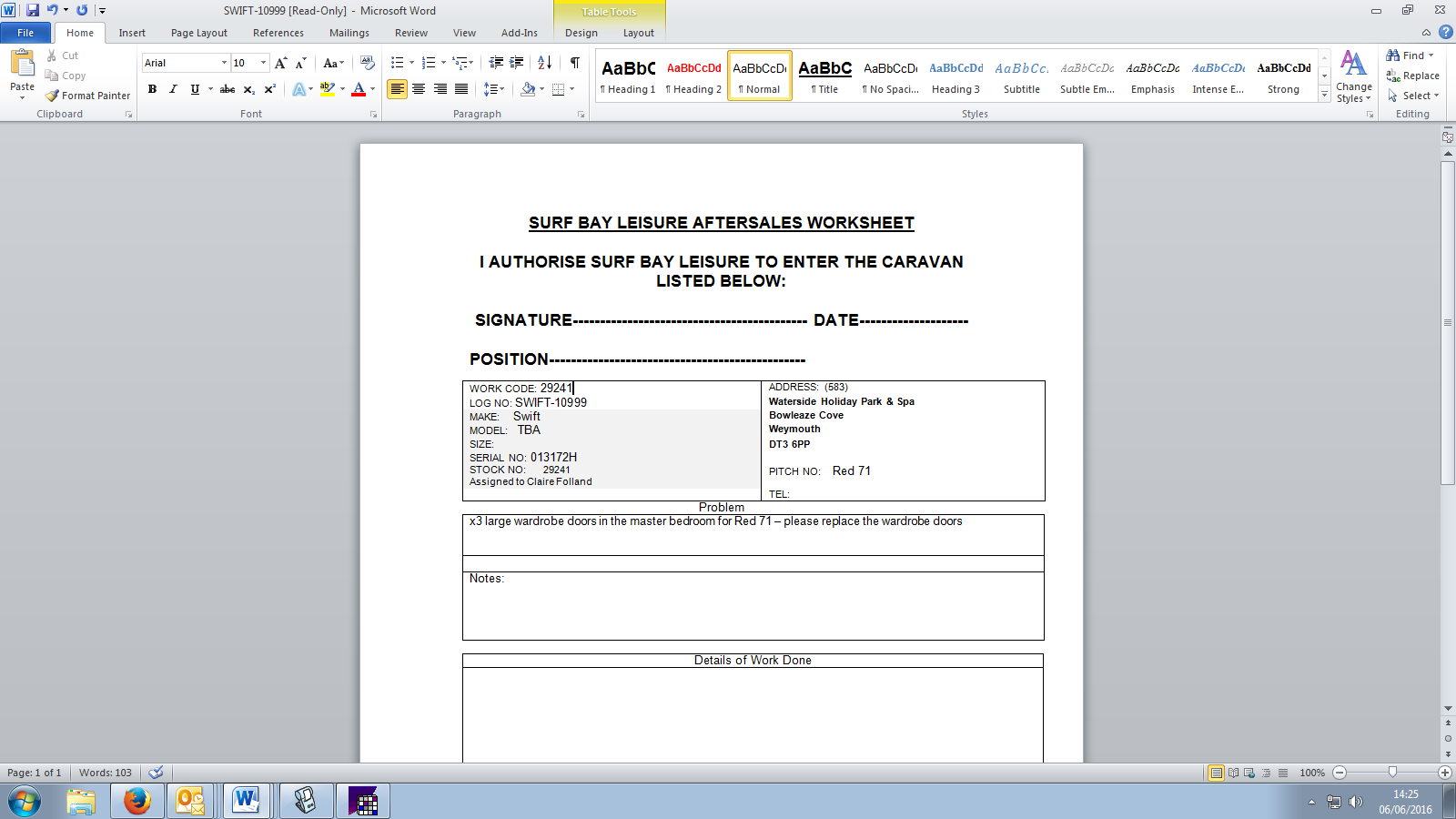Click the Select button in Editing group
This screenshot has width=1456, height=819.
pyautogui.click(x=1413, y=96)
